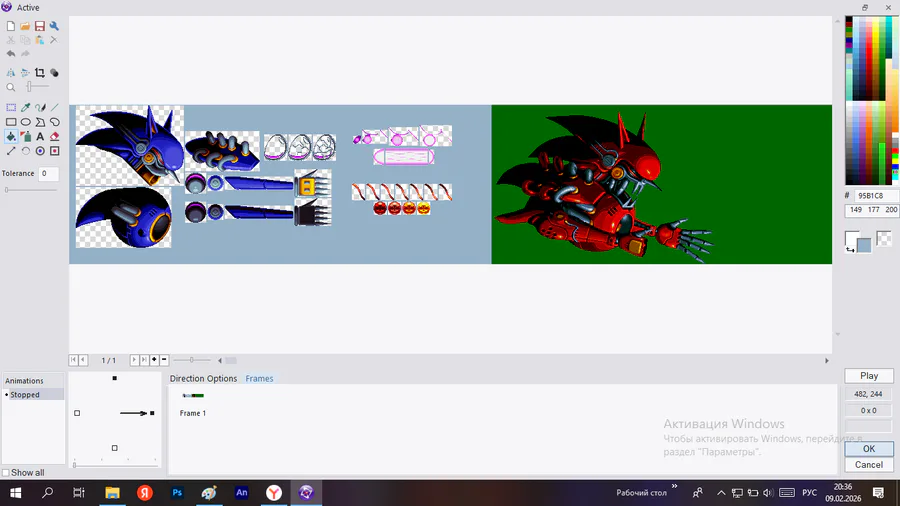Viewport: 900px width, 506px height.
Task: Go to the previous frame
Action: tap(83, 360)
